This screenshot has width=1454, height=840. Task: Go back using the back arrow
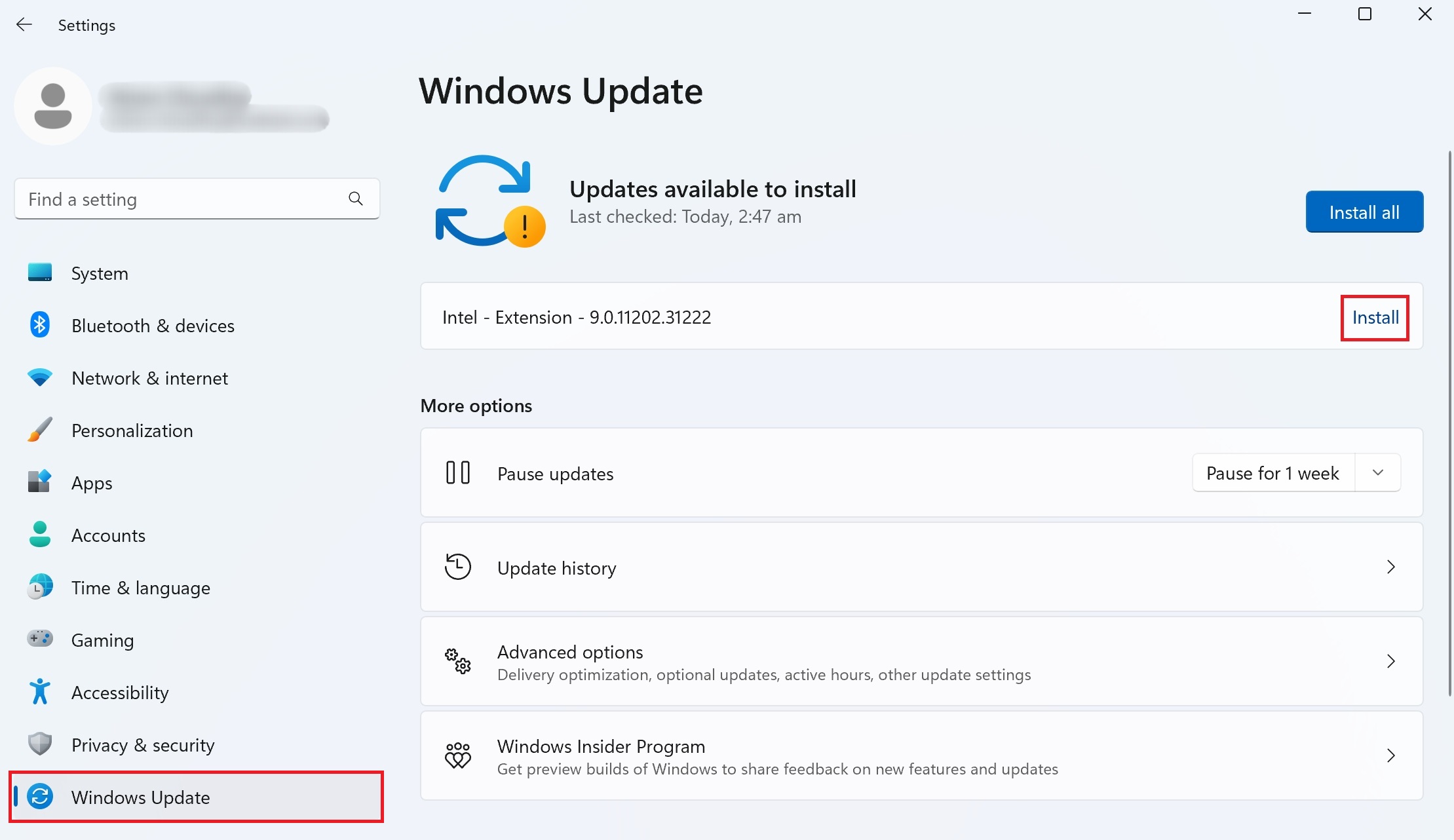tap(24, 24)
